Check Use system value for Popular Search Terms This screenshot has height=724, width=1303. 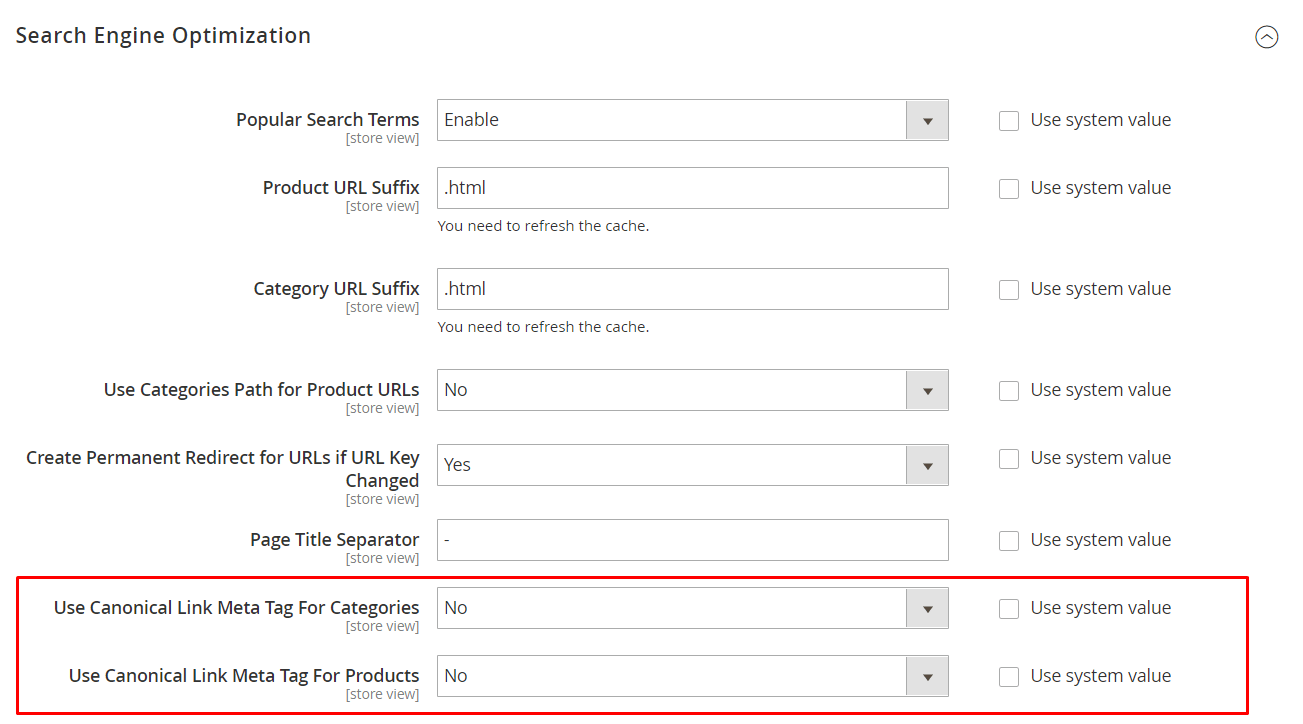click(x=1009, y=120)
